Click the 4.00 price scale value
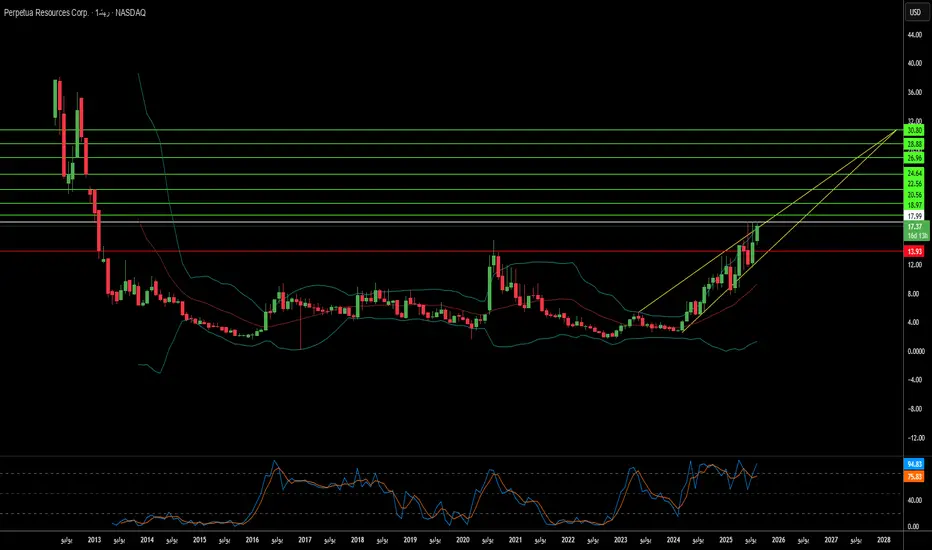 coord(916,322)
